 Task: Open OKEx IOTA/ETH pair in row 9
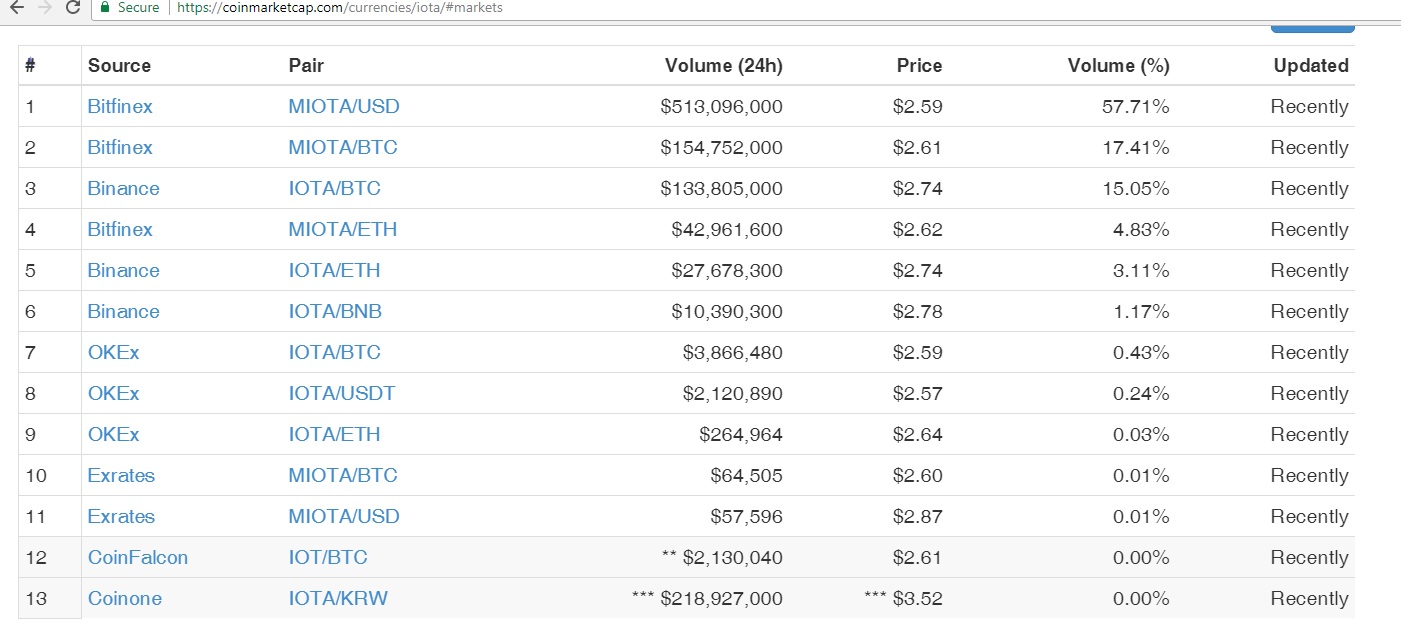(x=334, y=434)
